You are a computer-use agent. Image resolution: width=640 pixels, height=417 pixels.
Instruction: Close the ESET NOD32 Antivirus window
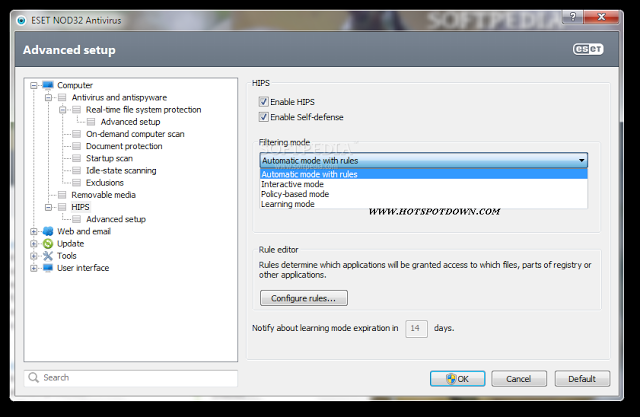(x=601, y=17)
